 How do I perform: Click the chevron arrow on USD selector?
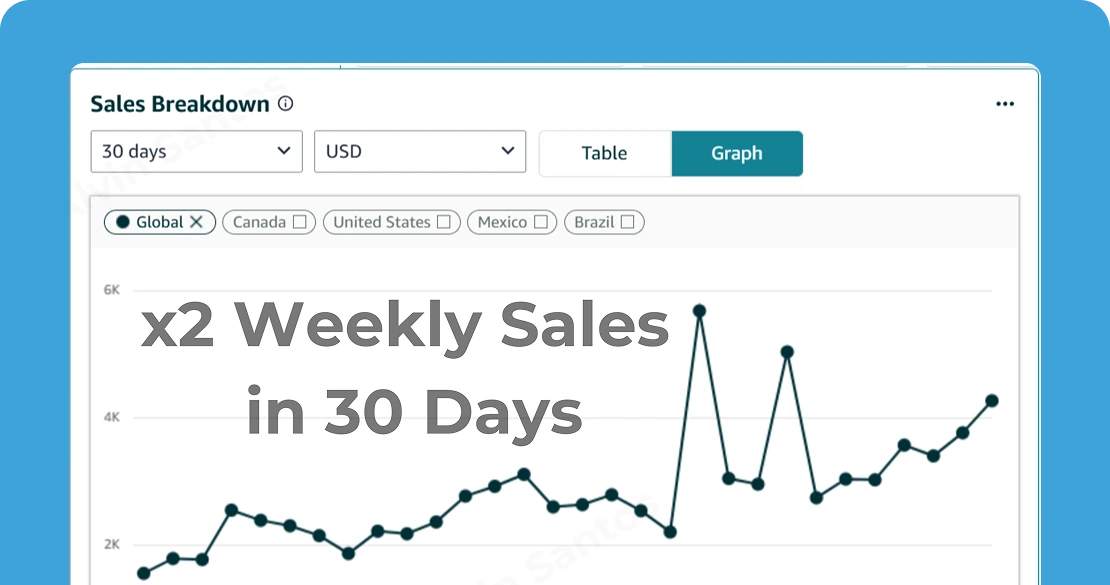tap(507, 151)
